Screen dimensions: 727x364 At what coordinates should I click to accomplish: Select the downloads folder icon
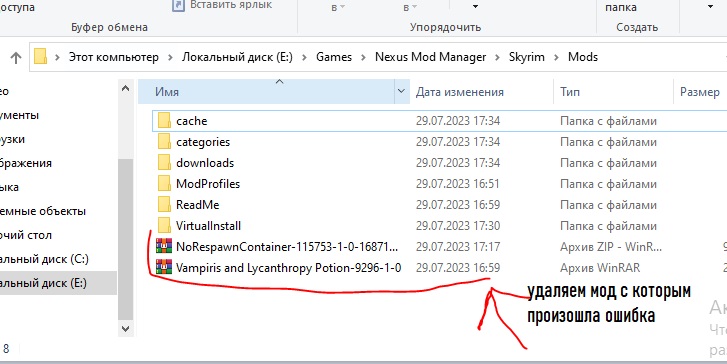pos(164,163)
